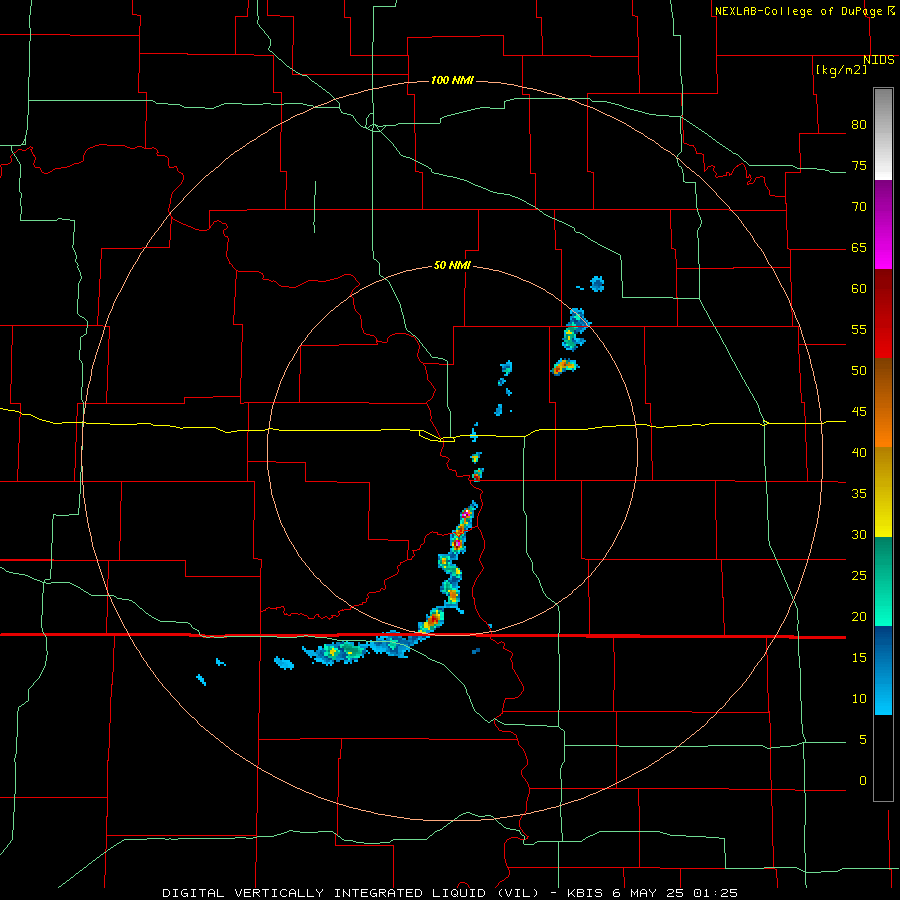Select the 100 NMI range ring label
The height and width of the screenshot is (900, 900).
[452, 80]
